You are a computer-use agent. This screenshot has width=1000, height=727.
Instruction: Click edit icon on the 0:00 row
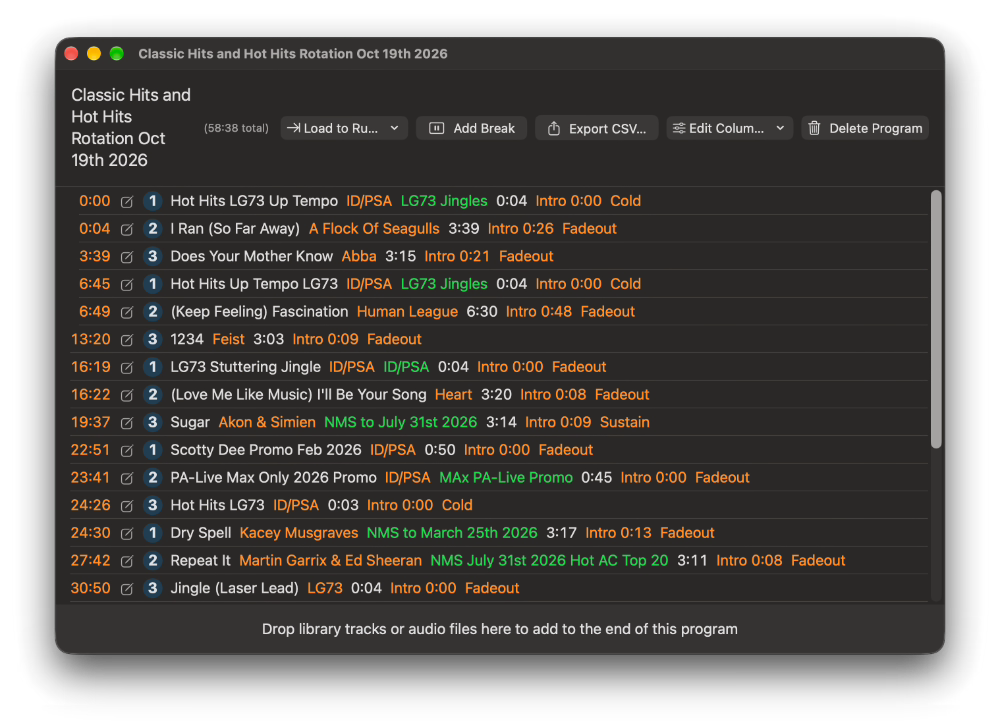pyautogui.click(x=127, y=202)
